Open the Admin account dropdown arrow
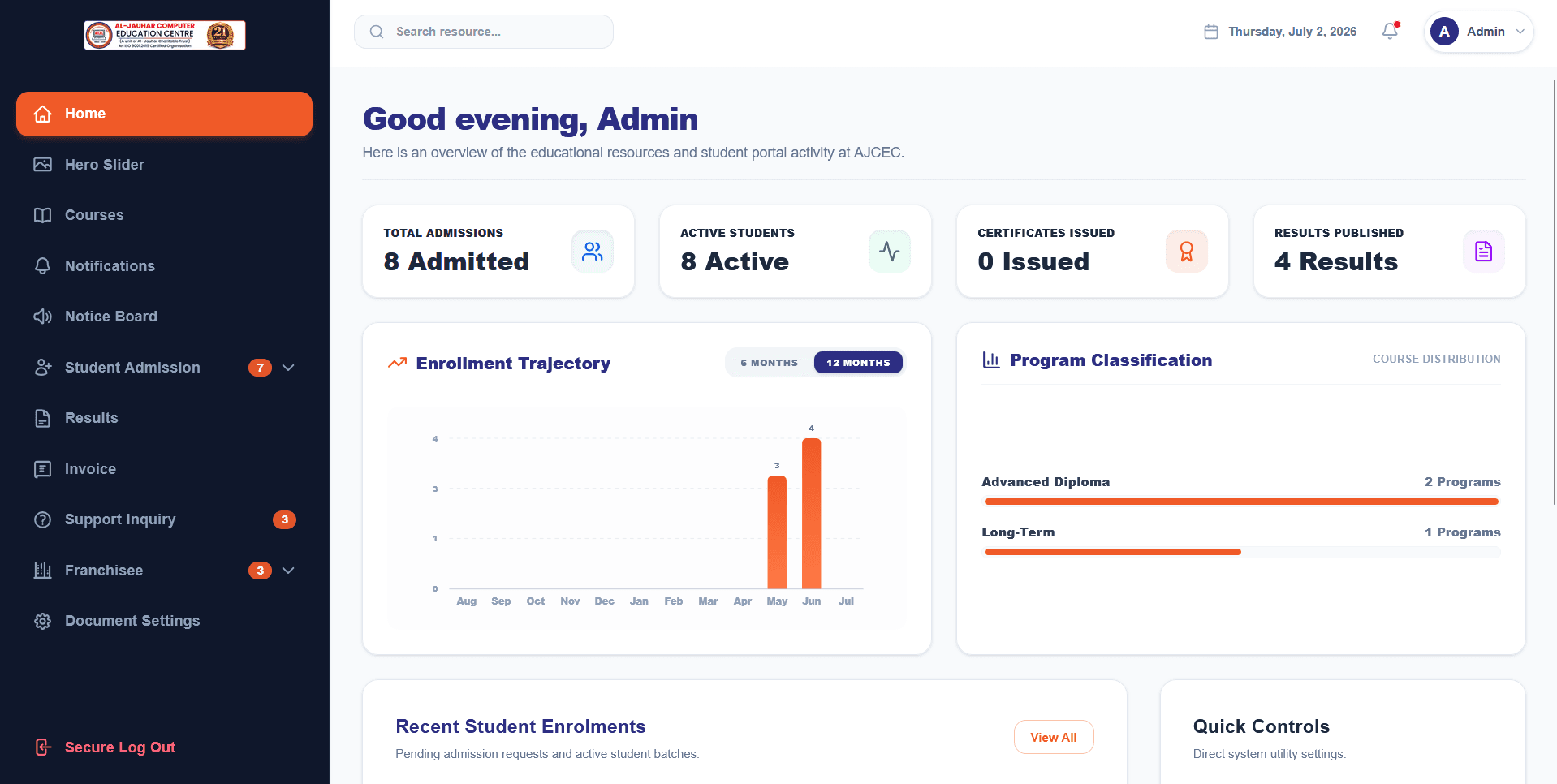Screen dimensions: 1557x784 pos(1520,32)
